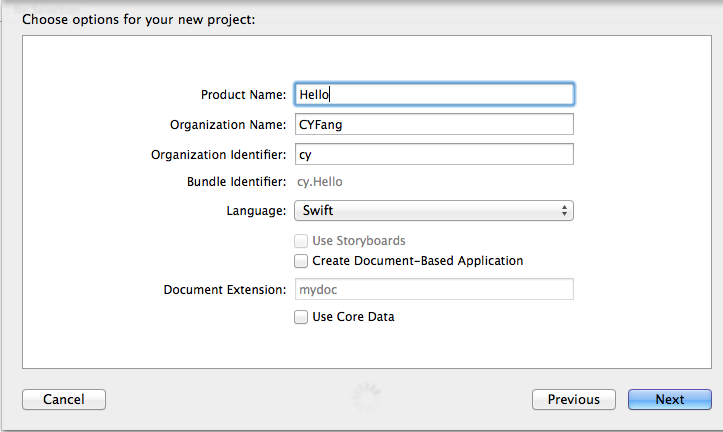723x432 pixels.
Task: Click the cy.Hello bundle identifier text
Action: click(321, 182)
